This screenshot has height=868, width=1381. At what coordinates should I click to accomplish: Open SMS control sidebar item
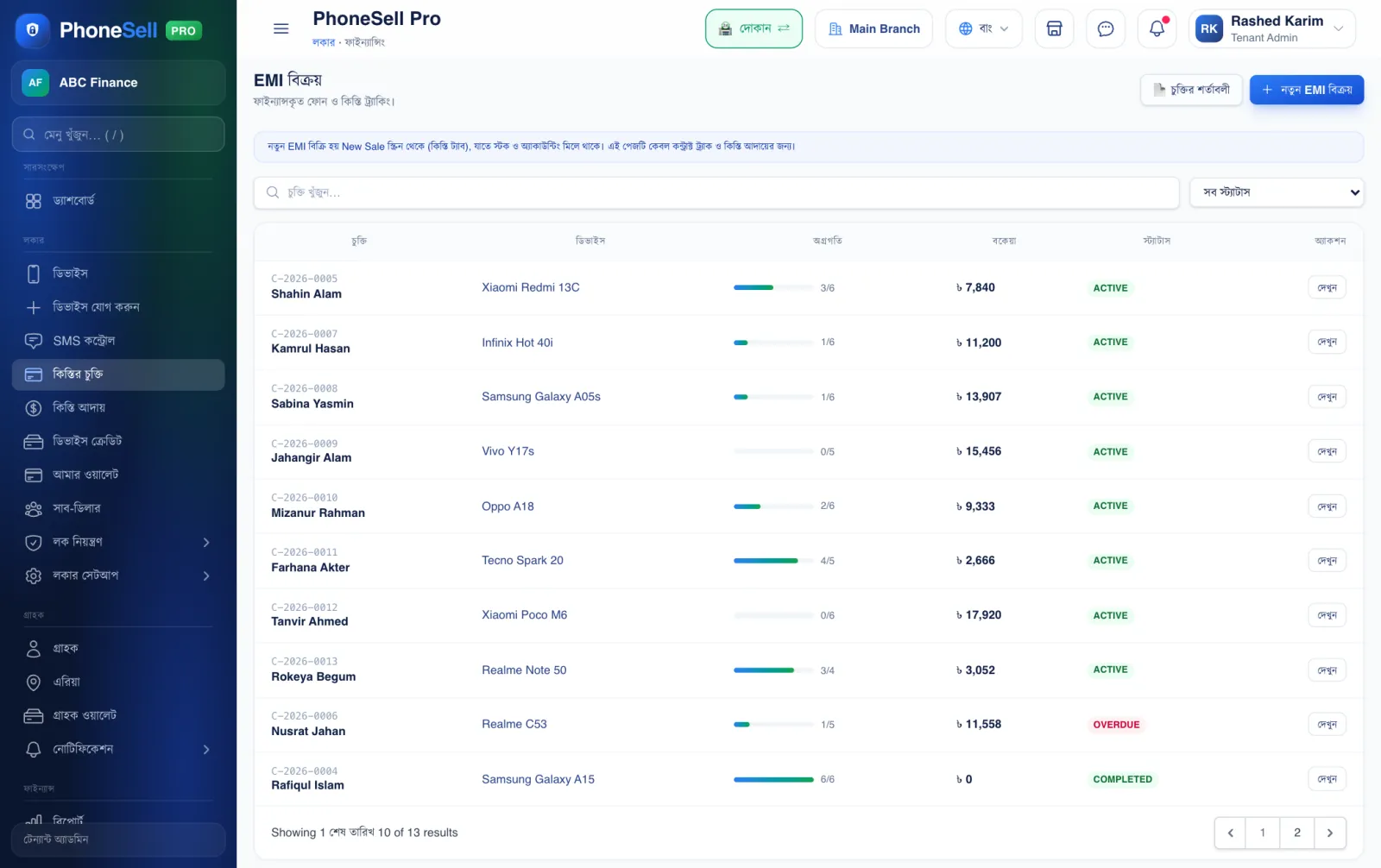[x=118, y=341]
